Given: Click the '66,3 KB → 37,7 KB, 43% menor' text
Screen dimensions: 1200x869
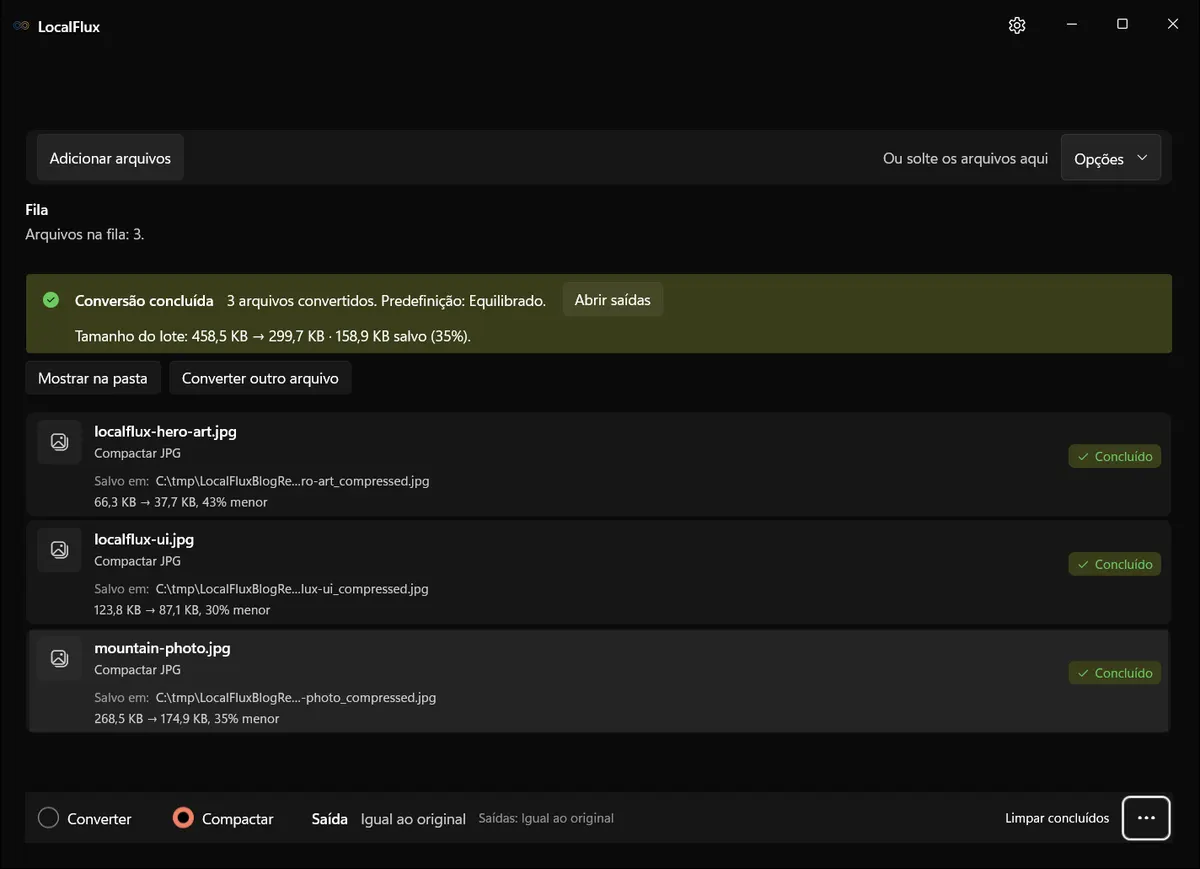Looking at the screenshot, I should 181,502.
